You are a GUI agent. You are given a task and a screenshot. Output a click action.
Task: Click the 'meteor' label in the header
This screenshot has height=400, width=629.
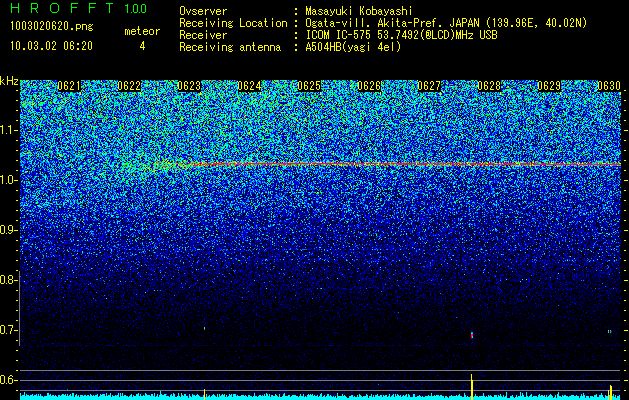pos(142,31)
